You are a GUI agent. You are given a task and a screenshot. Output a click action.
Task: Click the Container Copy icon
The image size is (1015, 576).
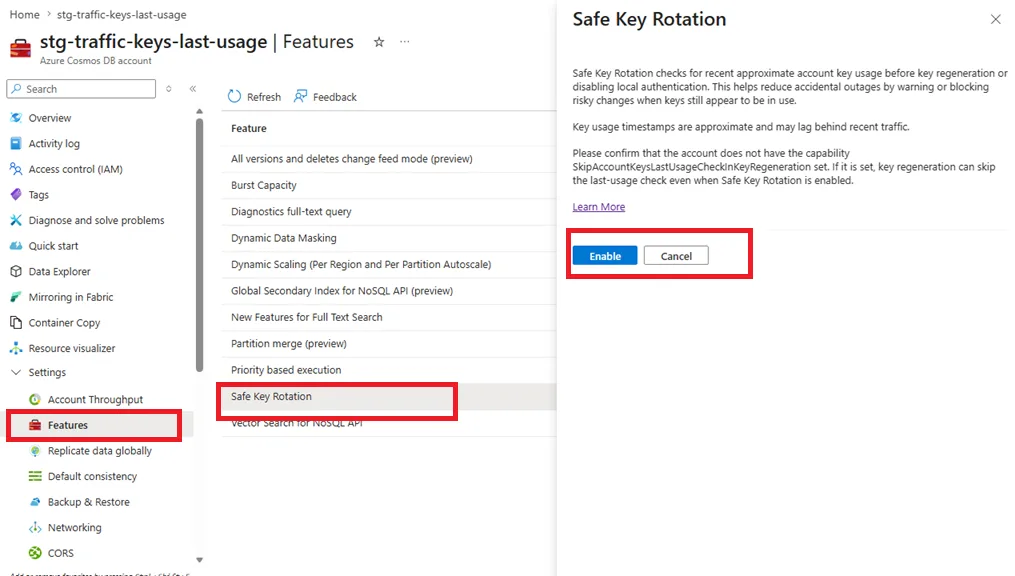click(16, 322)
